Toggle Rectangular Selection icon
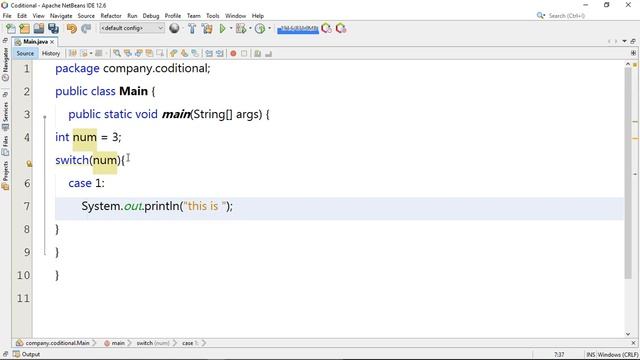Screen dimensions: 640x360 [x=160, y=53]
